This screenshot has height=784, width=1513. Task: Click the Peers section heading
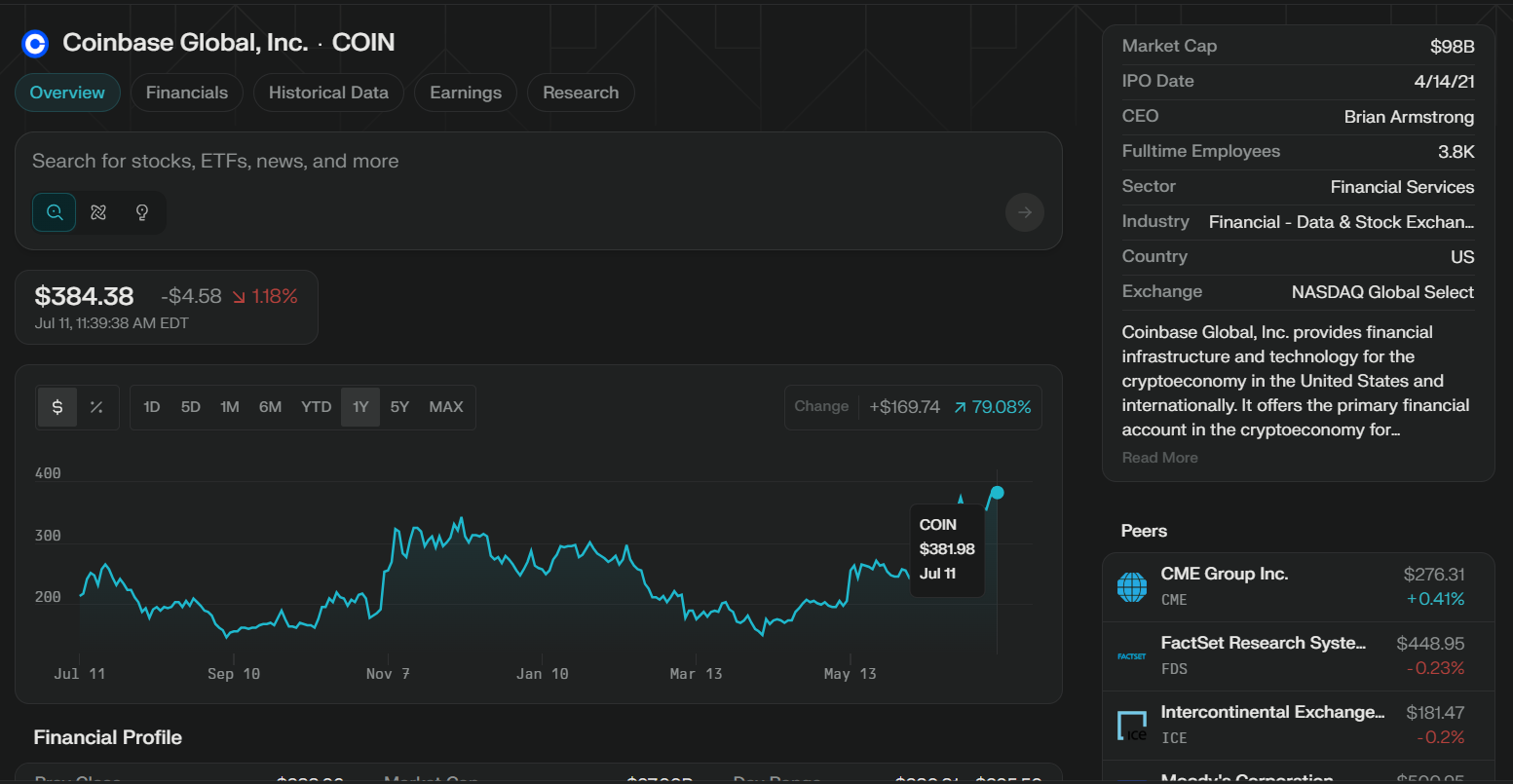pos(1144,531)
